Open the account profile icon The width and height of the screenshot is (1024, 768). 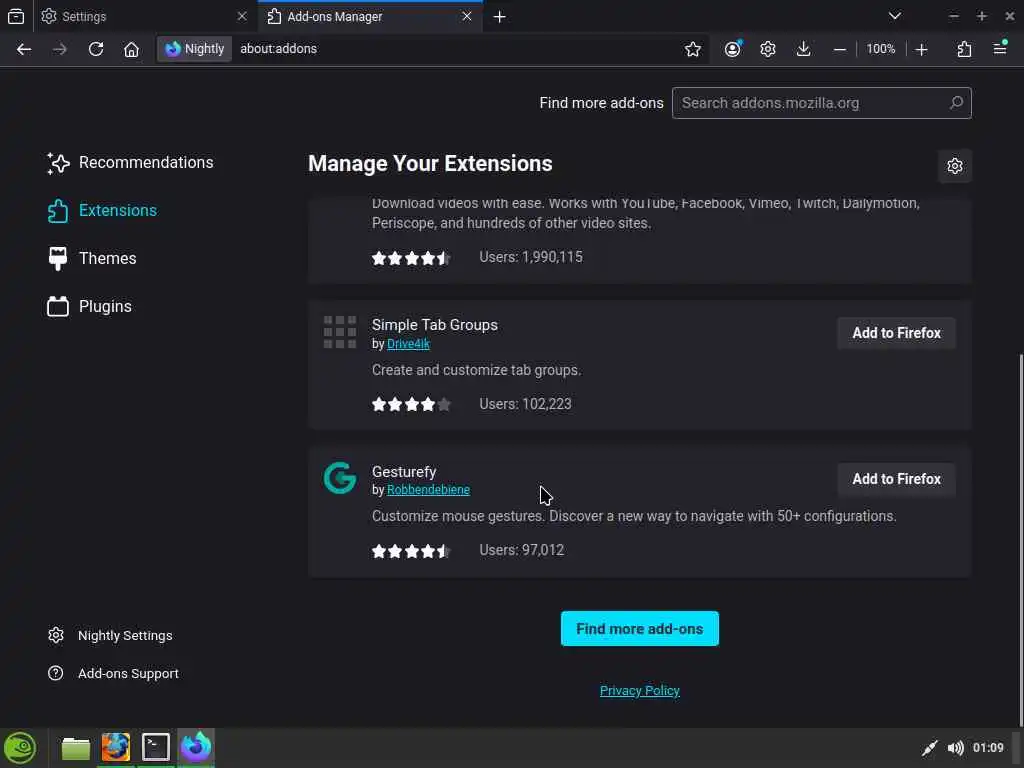pyautogui.click(x=733, y=49)
